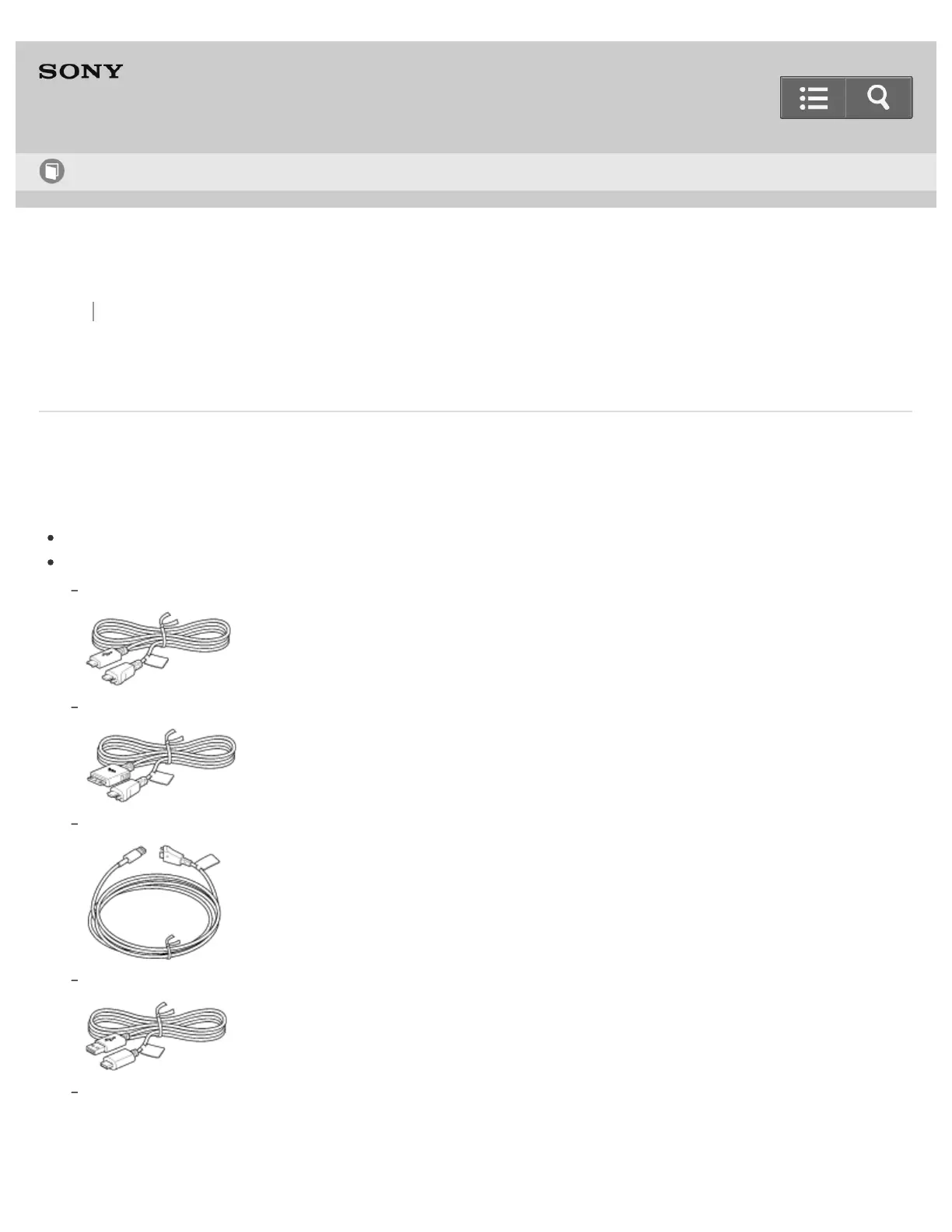The image size is (952, 1232).
Task: Click the dash above first cable image
Action: click(75, 590)
